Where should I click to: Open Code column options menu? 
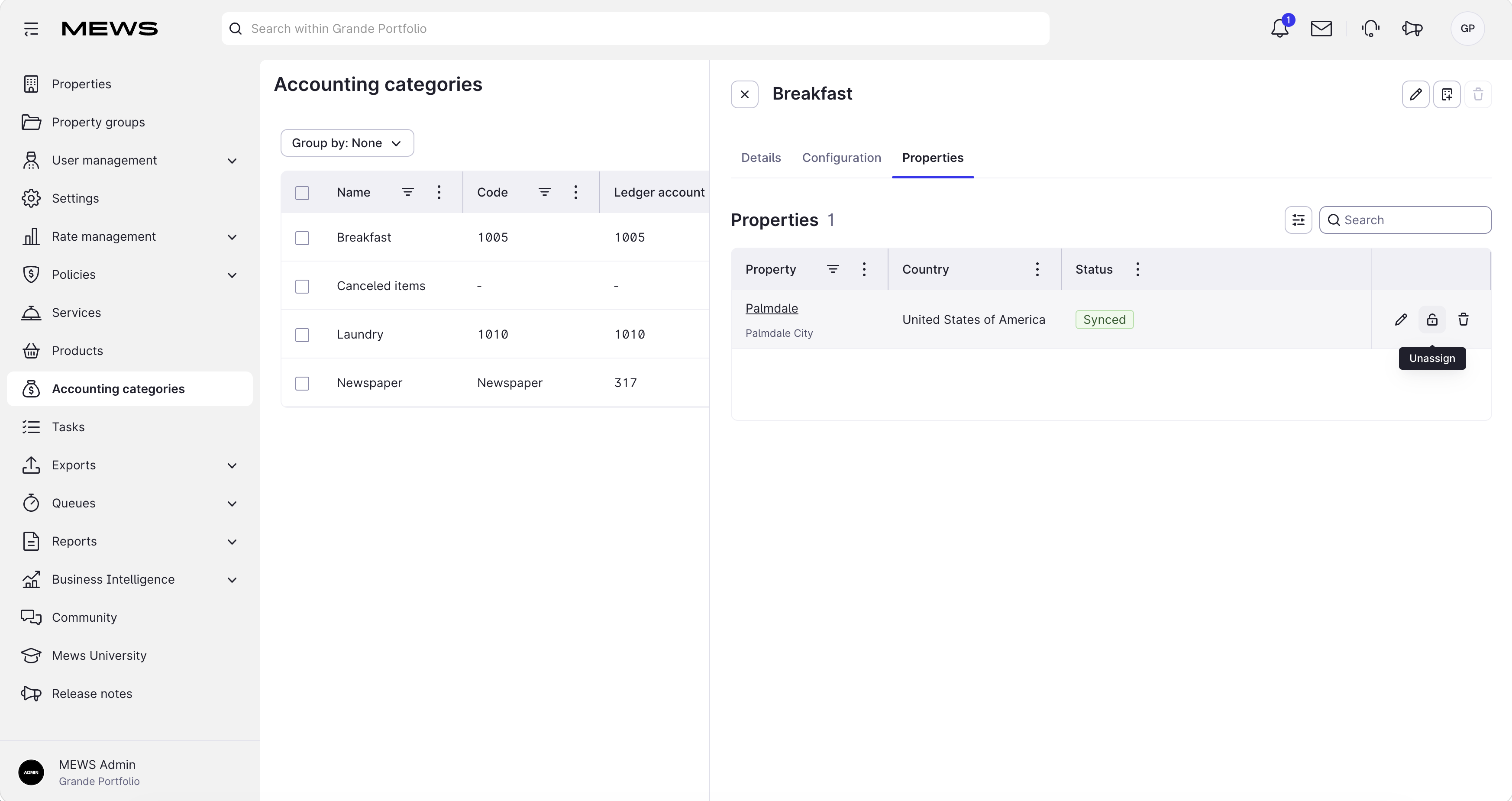(x=575, y=193)
